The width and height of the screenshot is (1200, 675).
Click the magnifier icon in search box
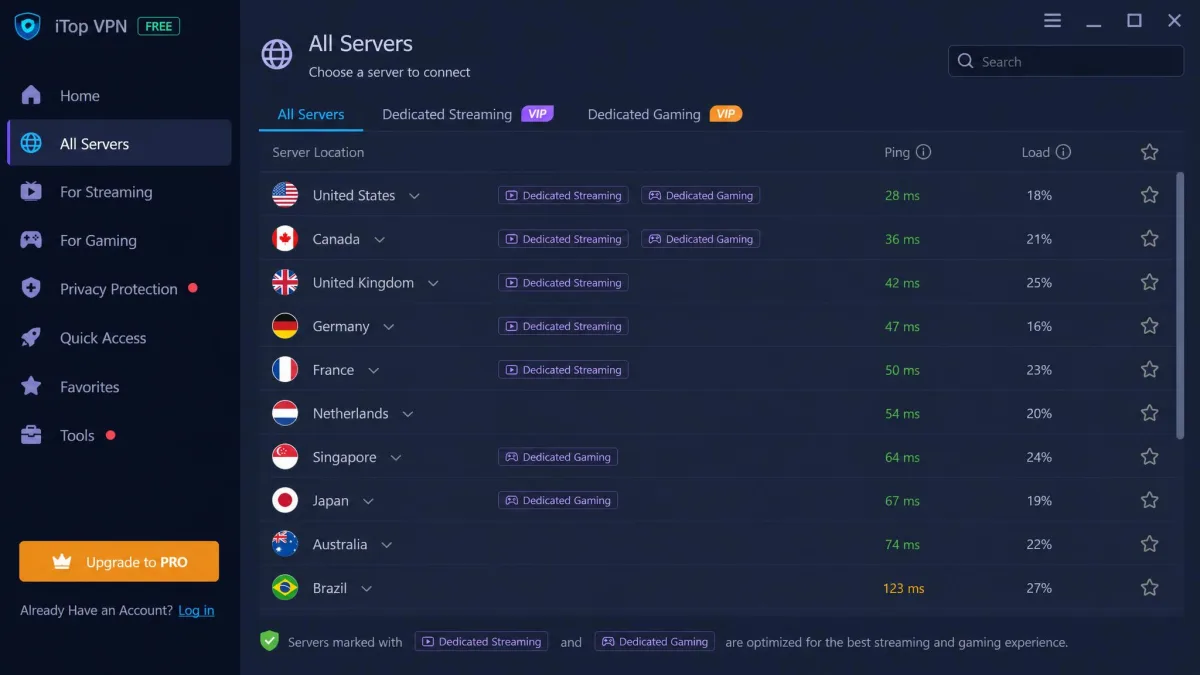965,61
